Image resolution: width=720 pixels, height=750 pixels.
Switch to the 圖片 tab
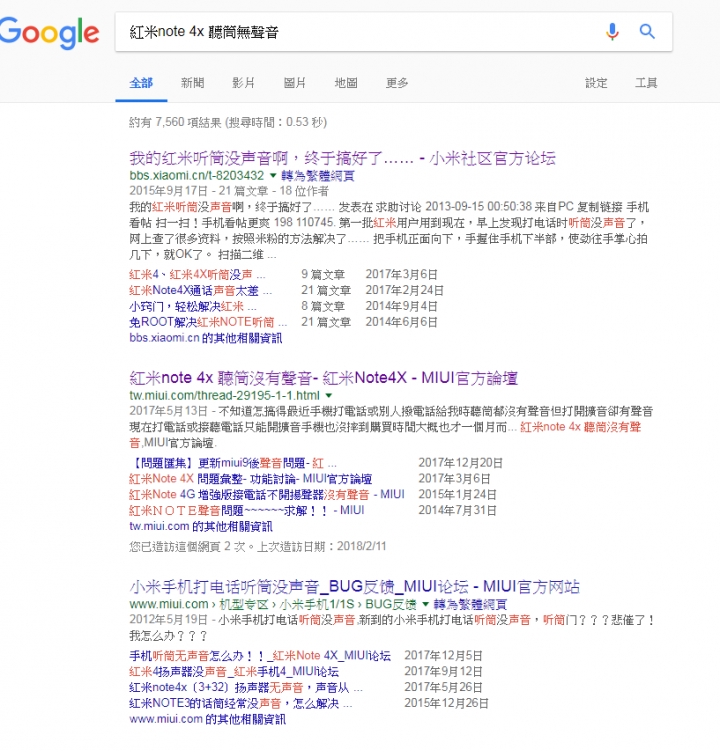click(x=295, y=83)
